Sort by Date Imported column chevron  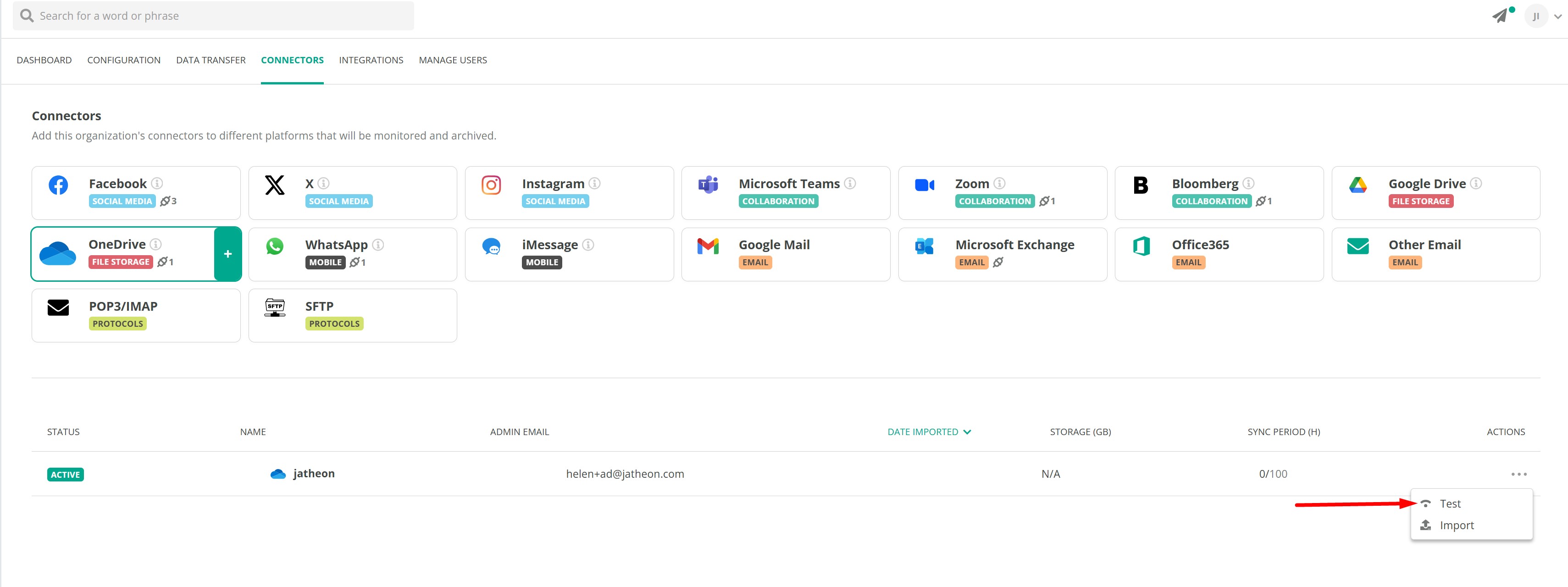[x=967, y=432]
